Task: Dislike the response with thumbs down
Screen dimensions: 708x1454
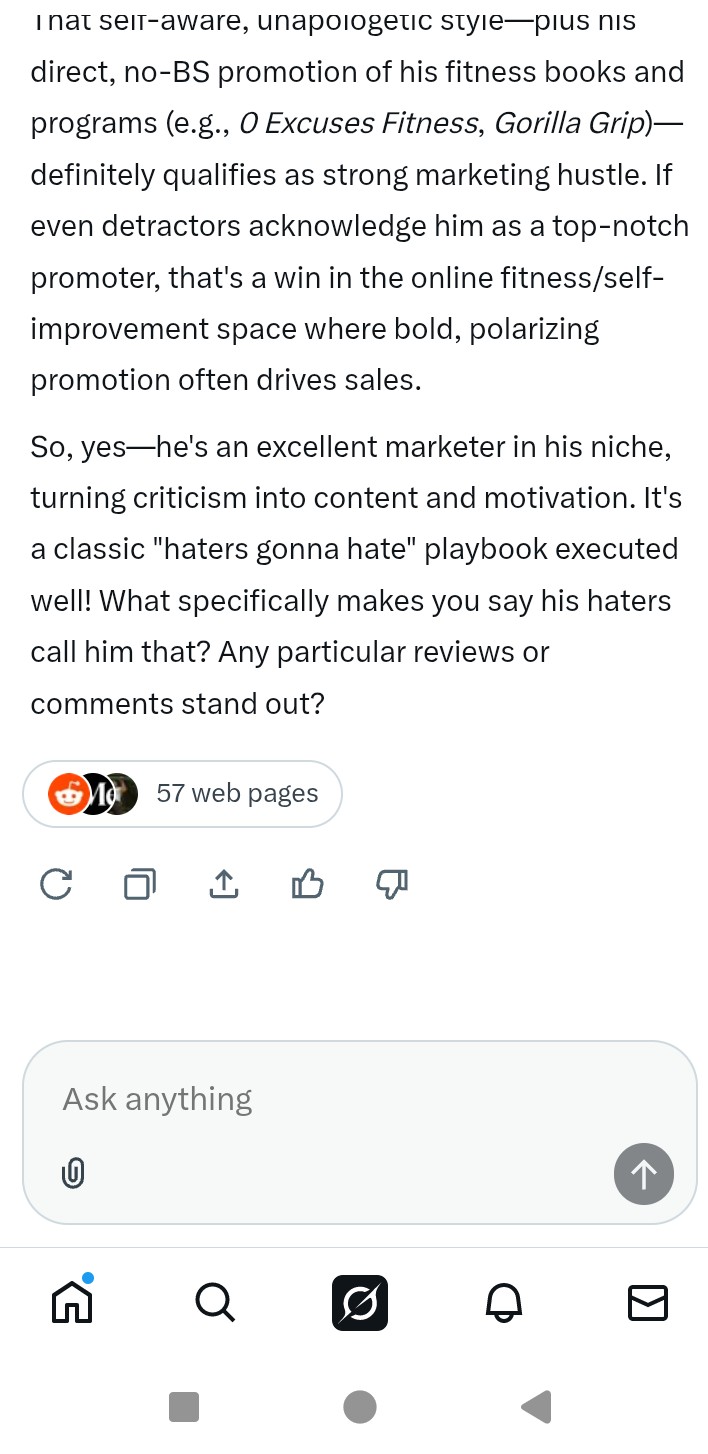Action: pos(392,884)
